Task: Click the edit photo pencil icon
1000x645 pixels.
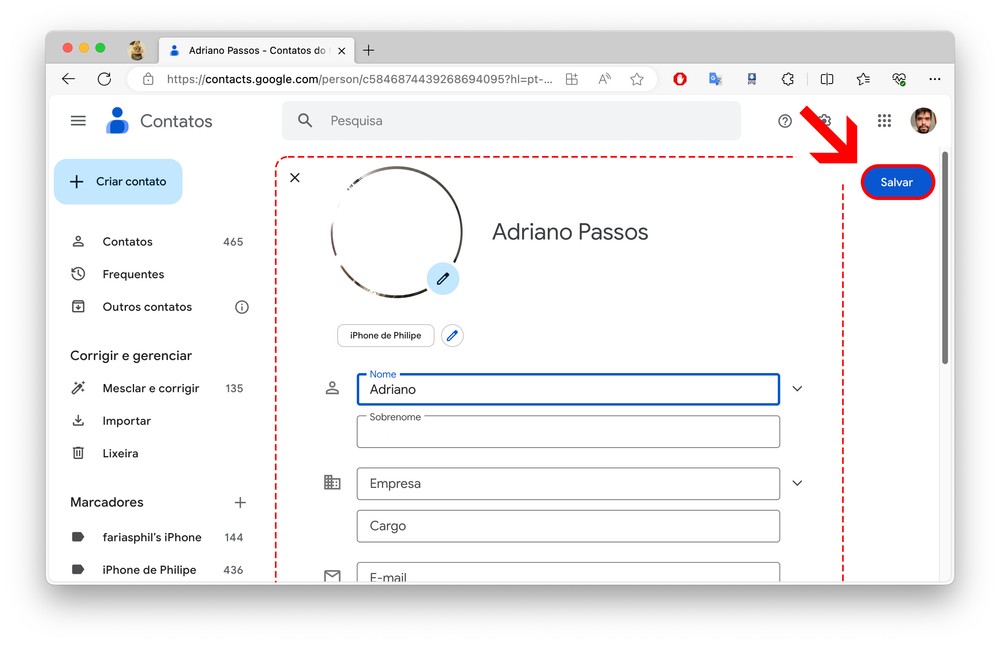Action: 443,279
